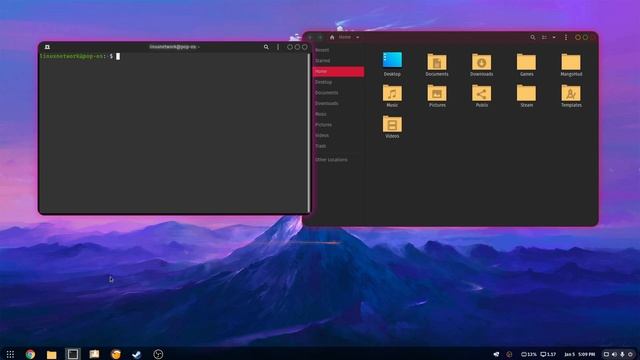
Task: Open the power menu icon in the tray
Action: (630, 354)
